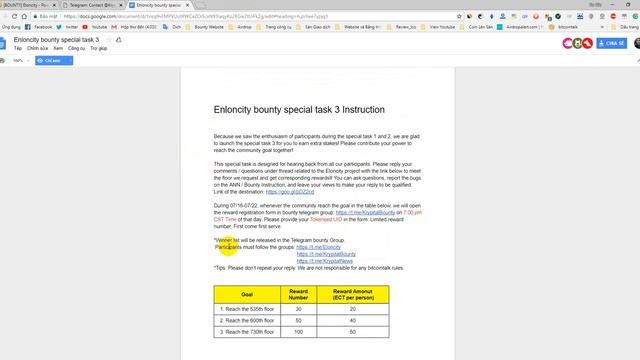The height and width of the screenshot is (360, 640).
Task: Click the red adblock extension icon
Action: (613, 16)
